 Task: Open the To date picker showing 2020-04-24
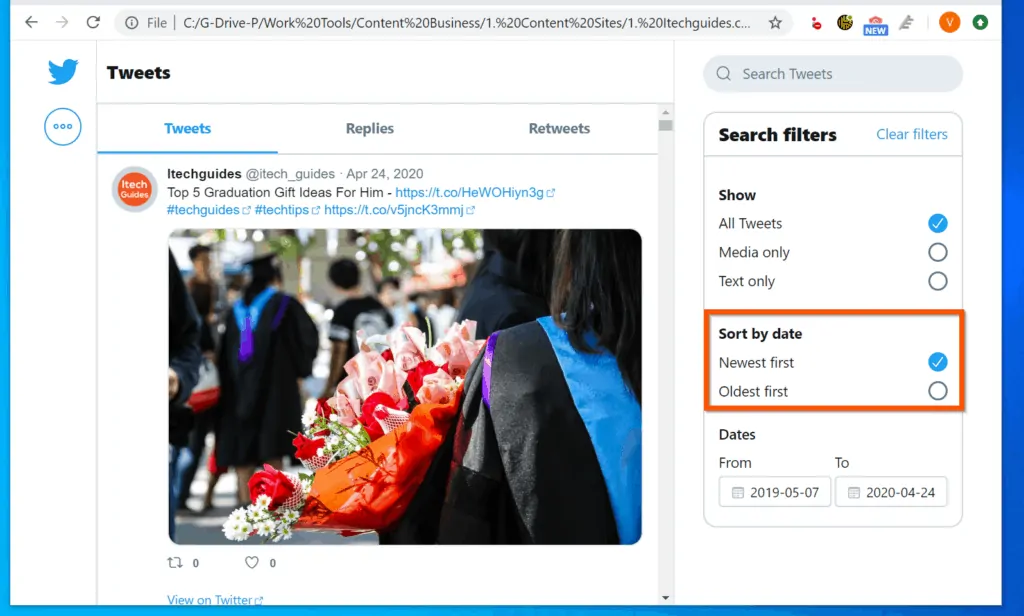[x=891, y=492]
